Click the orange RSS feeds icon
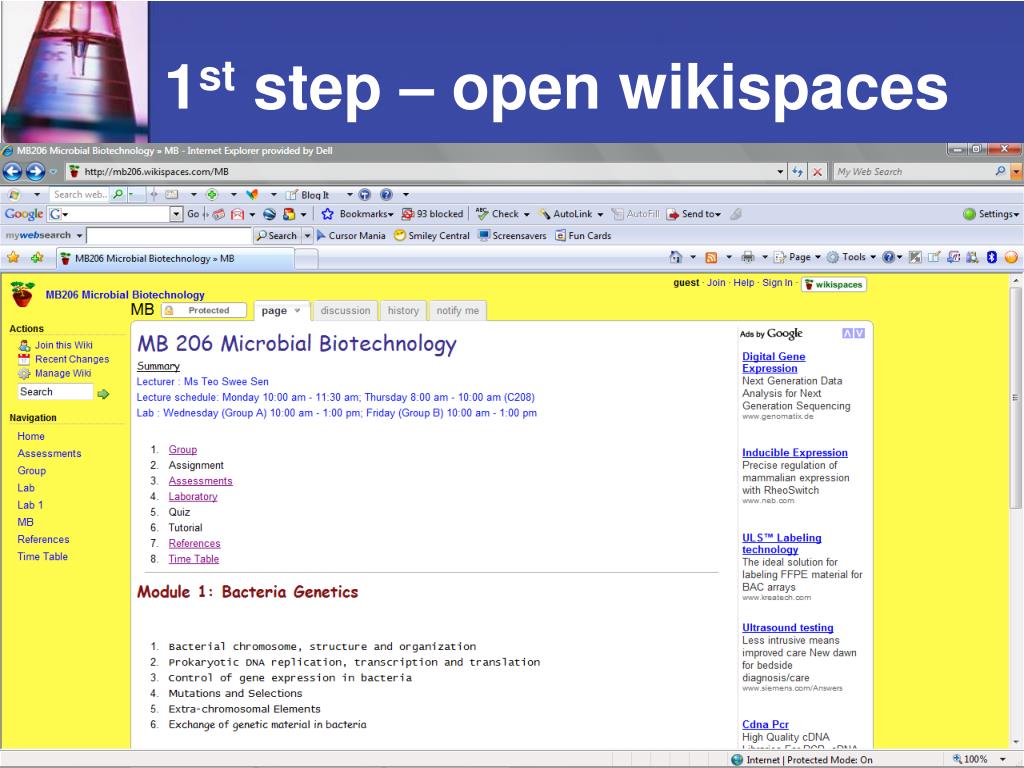The image size is (1024, 768). tap(711, 257)
